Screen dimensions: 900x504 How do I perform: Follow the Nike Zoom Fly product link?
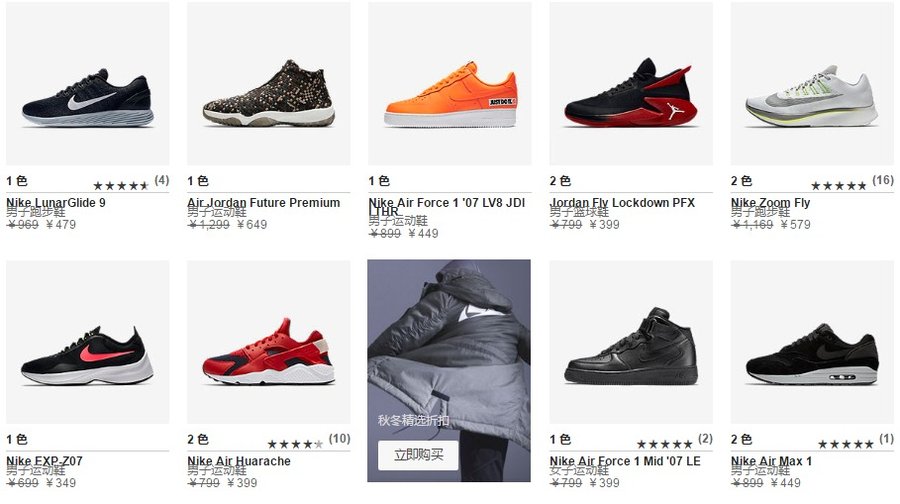[770, 203]
